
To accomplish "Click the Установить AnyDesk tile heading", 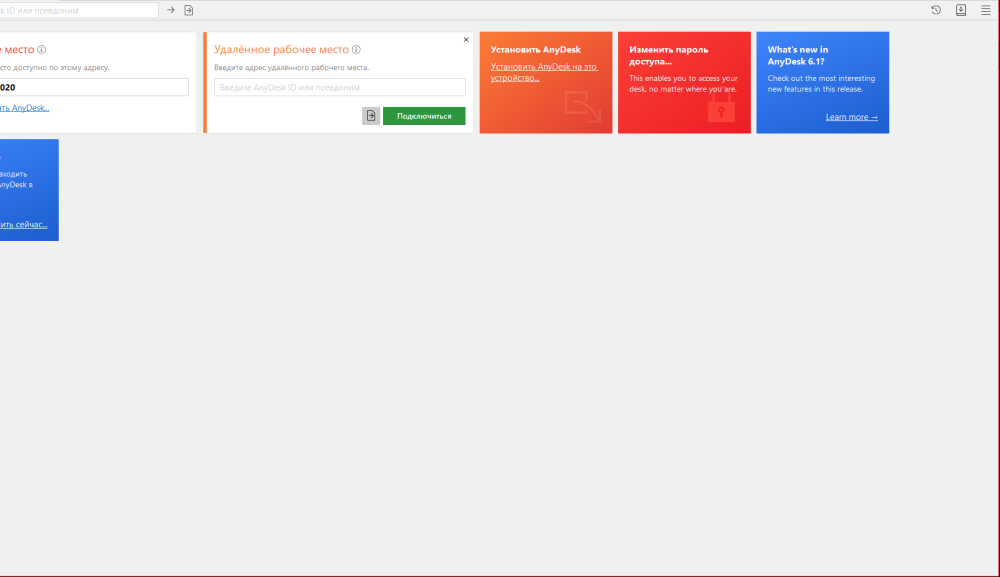I will click(x=536, y=49).
